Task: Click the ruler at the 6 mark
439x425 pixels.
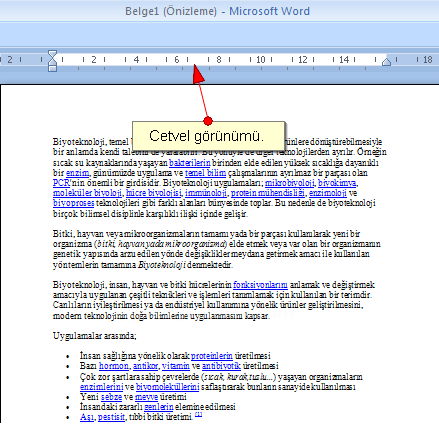Action: coord(177,60)
